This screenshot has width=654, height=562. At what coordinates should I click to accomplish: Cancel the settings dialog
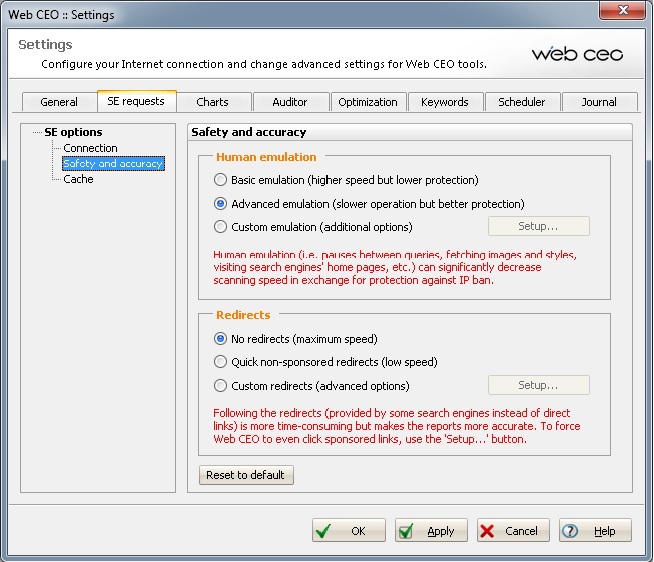coord(513,531)
